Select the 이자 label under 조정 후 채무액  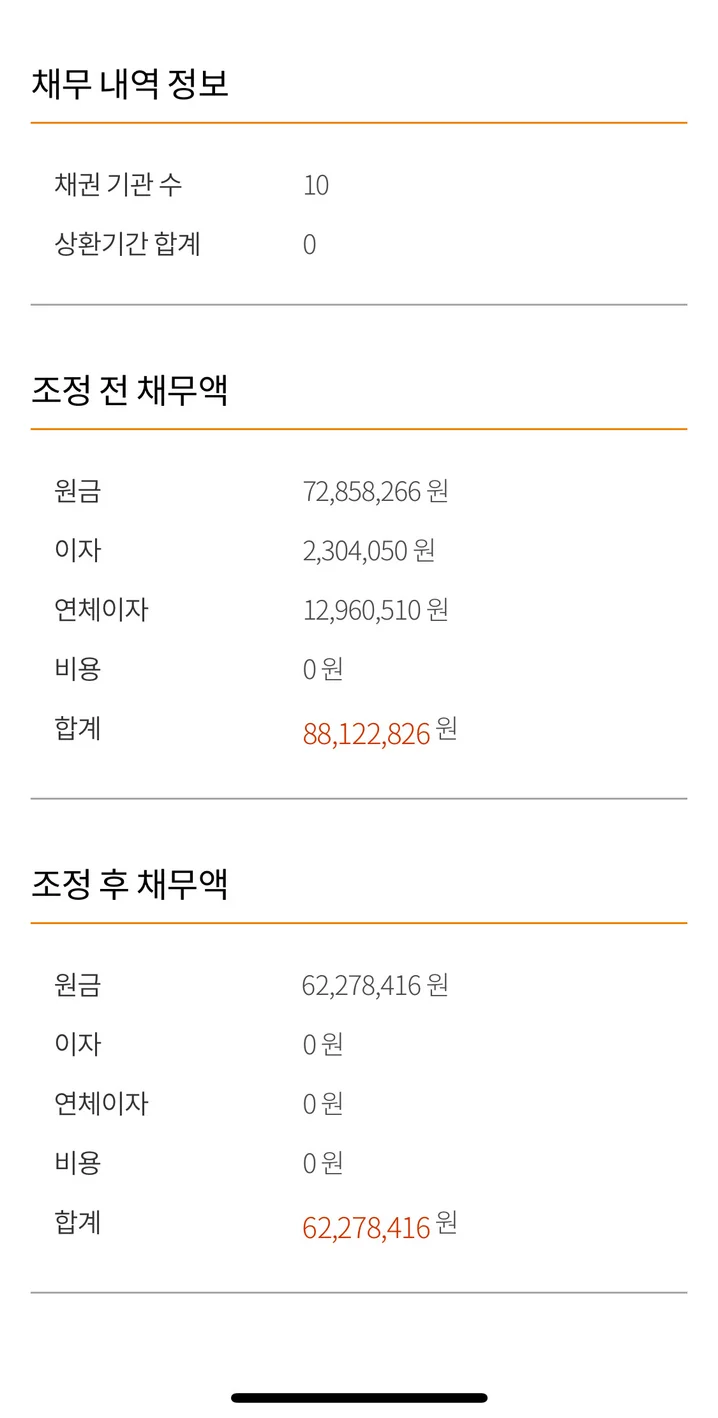pos(78,1044)
